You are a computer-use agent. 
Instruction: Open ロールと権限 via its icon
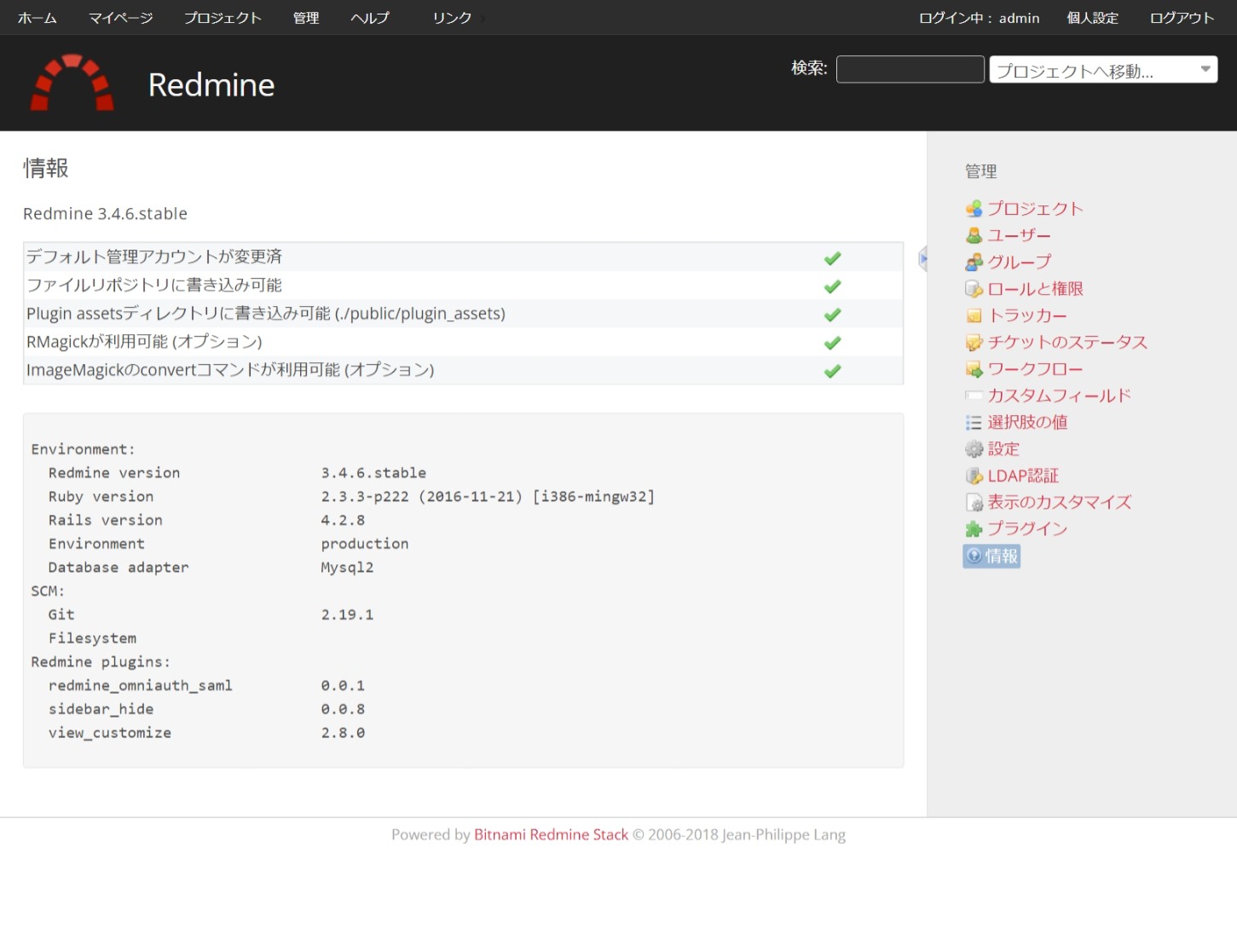click(x=974, y=289)
